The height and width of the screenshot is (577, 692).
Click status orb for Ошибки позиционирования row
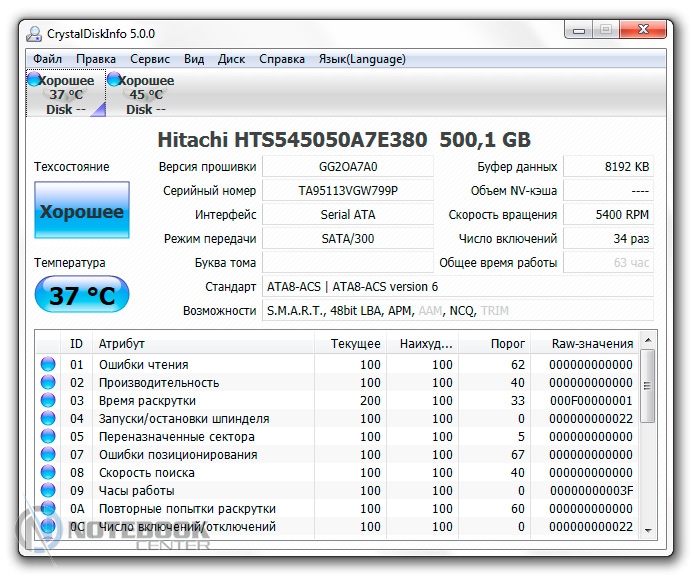[x=47, y=455]
